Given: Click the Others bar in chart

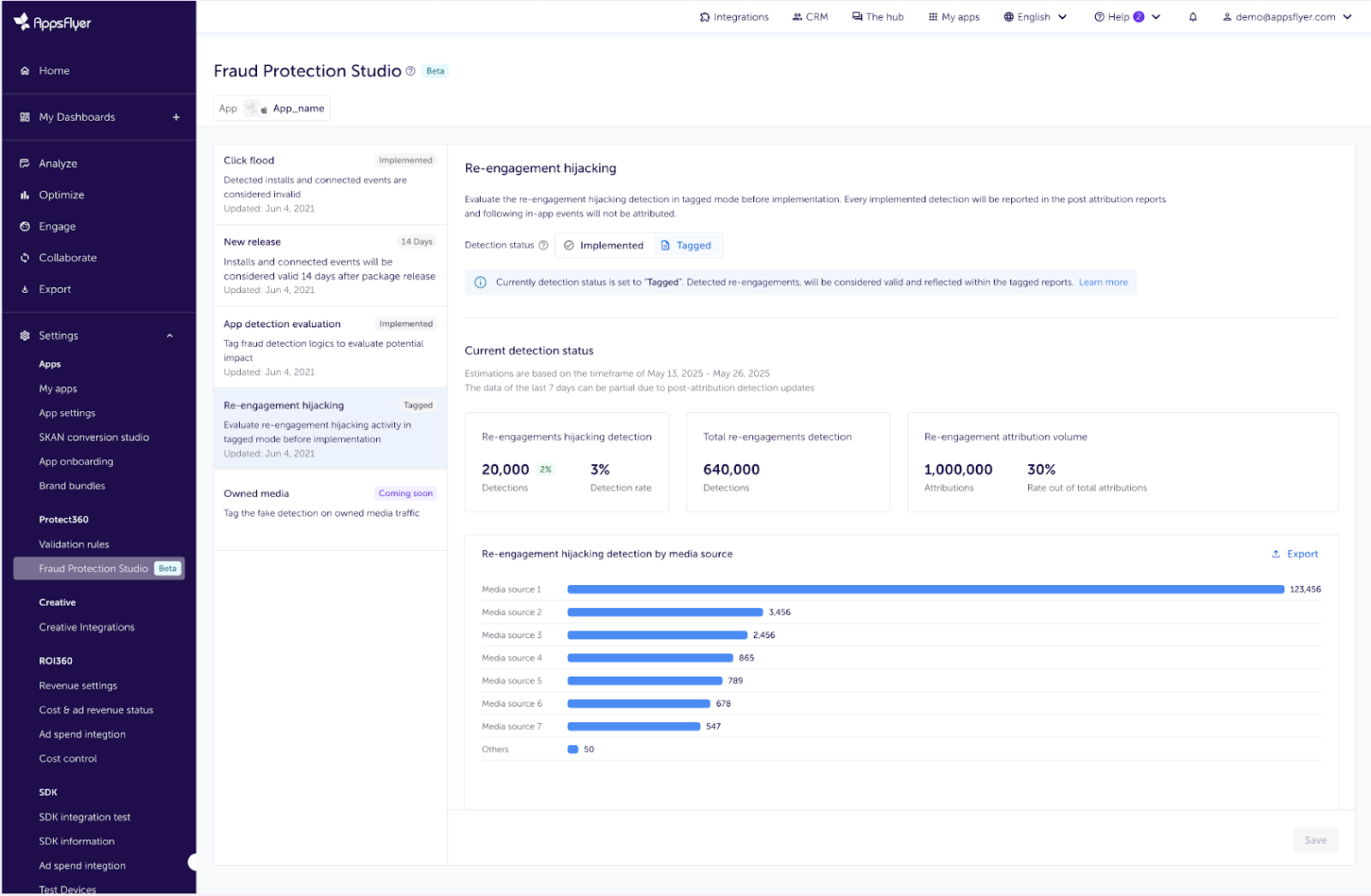Looking at the screenshot, I should click(x=573, y=750).
